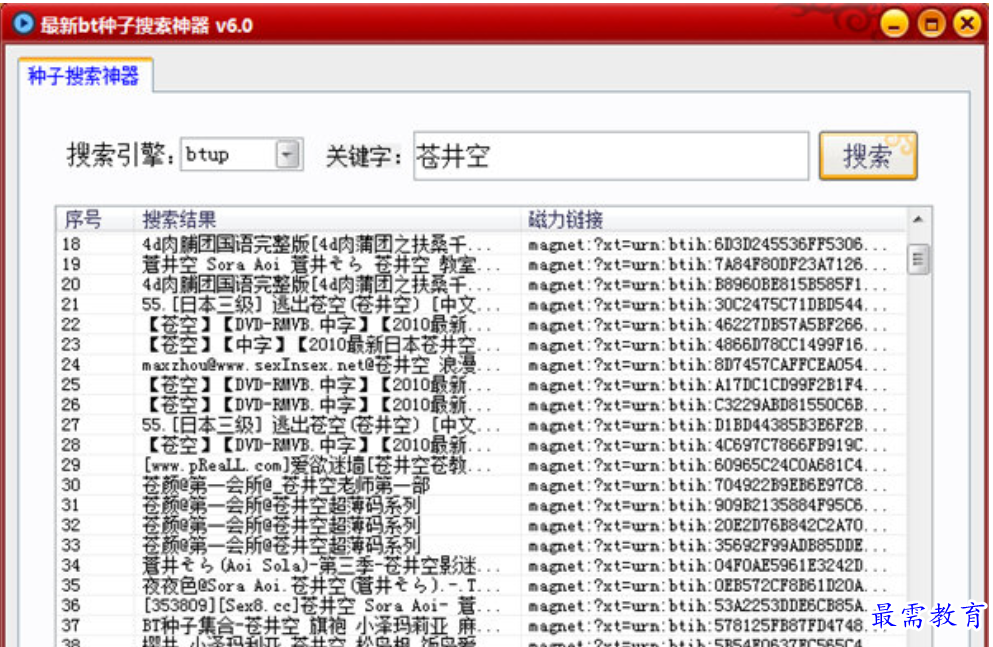Sort by the 序号 column header
This screenshot has height=647, width=993.
point(94,220)
